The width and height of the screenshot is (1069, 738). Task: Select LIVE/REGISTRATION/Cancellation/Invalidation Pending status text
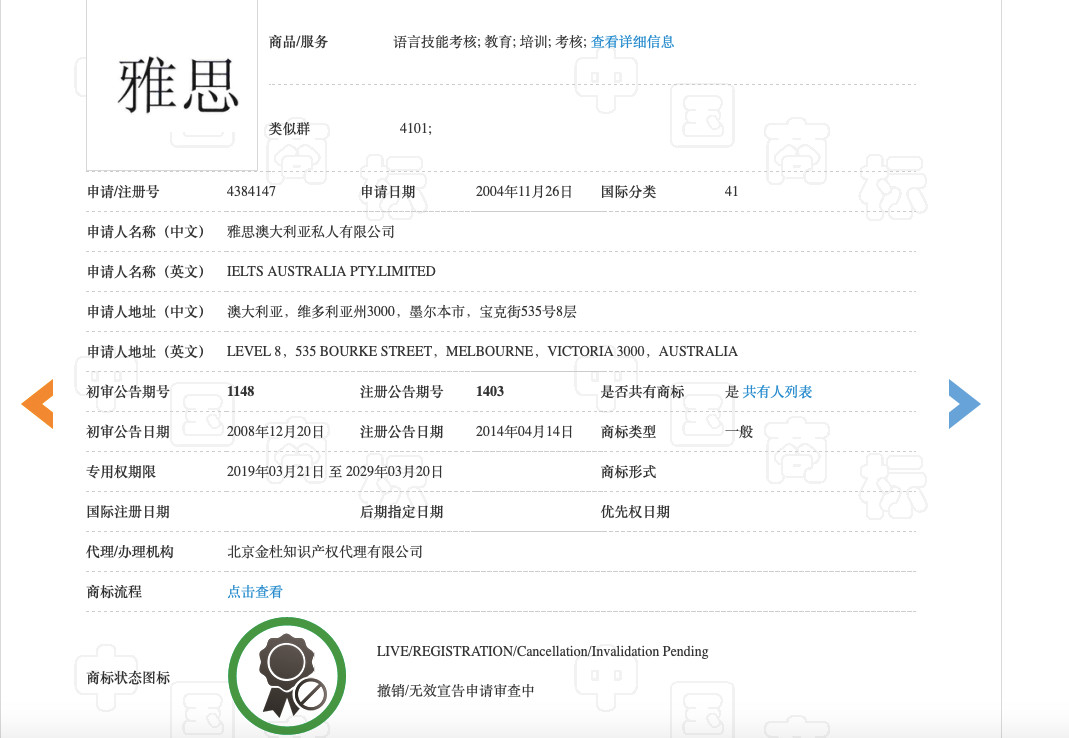542,651
